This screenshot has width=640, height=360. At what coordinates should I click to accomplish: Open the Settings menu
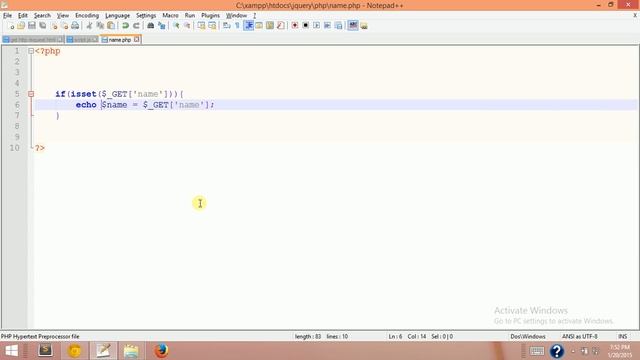tap(146, 16)
